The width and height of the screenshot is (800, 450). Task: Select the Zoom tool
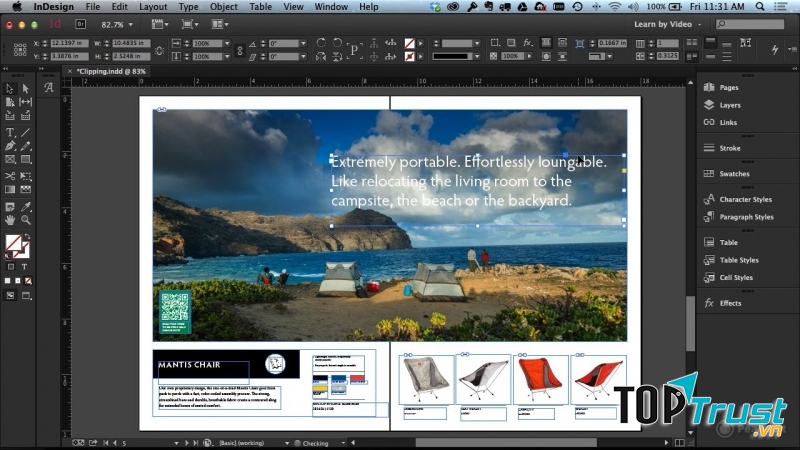[x=26, y=220]
